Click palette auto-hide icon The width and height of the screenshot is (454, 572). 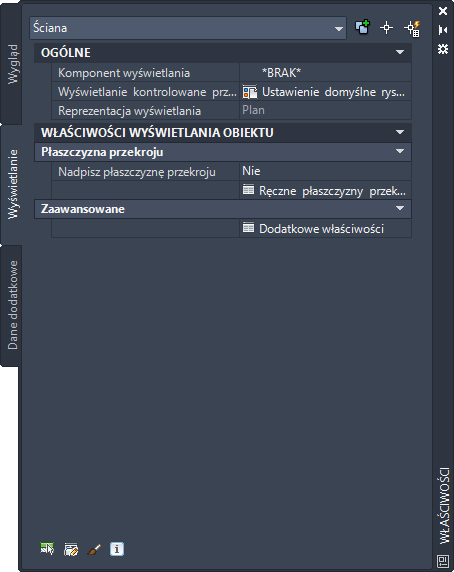coord(443,30)
